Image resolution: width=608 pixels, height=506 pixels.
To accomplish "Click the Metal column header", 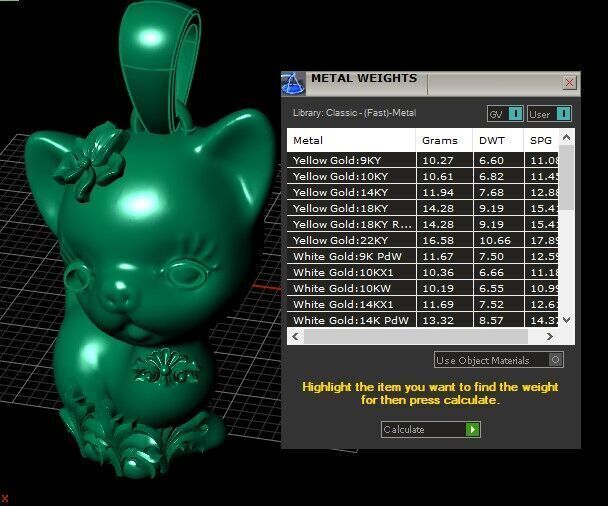I will click(351, 140).
